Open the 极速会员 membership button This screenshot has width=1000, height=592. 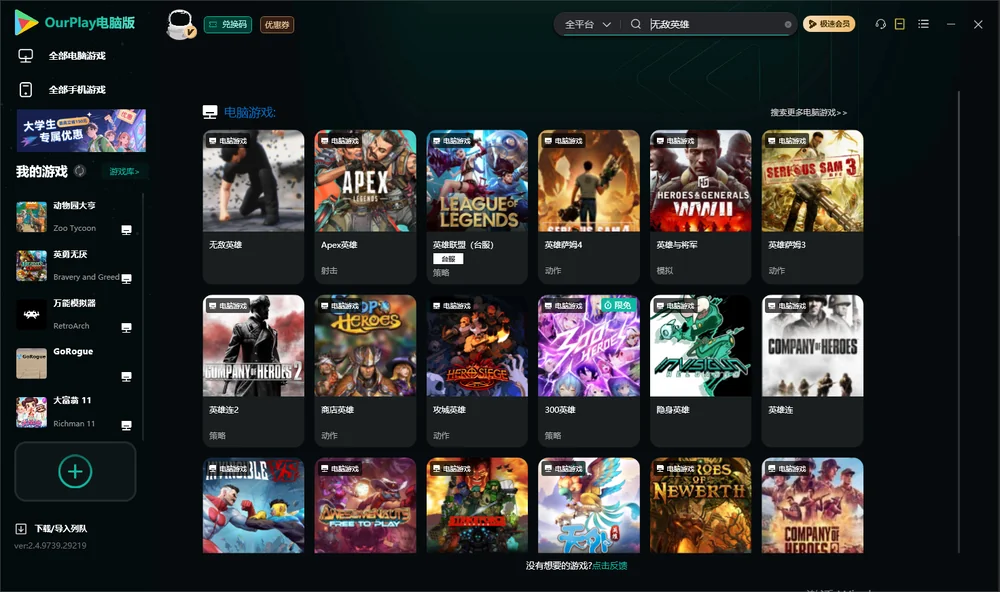pyautogui.click(x=829, y=24)
